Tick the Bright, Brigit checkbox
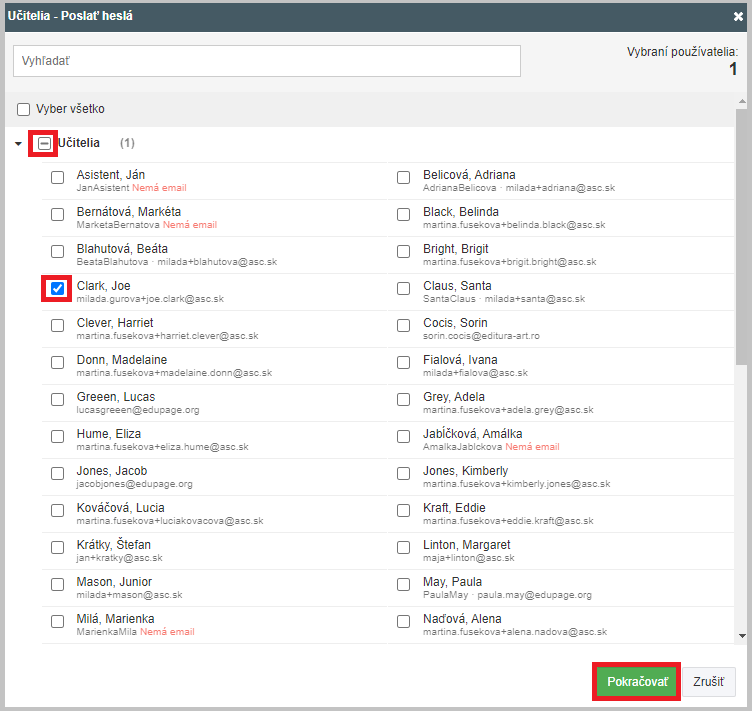This screenshot has width=752, height=711. (x=404, y=251)
